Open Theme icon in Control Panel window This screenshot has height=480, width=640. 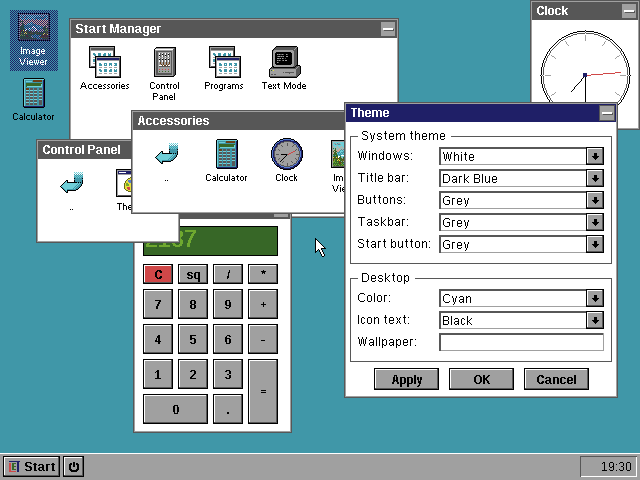pos(124,189)
